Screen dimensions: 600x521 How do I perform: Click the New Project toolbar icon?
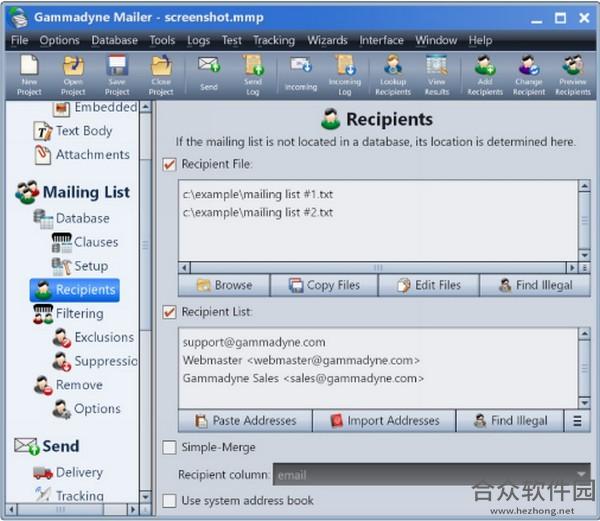[29, 75]
